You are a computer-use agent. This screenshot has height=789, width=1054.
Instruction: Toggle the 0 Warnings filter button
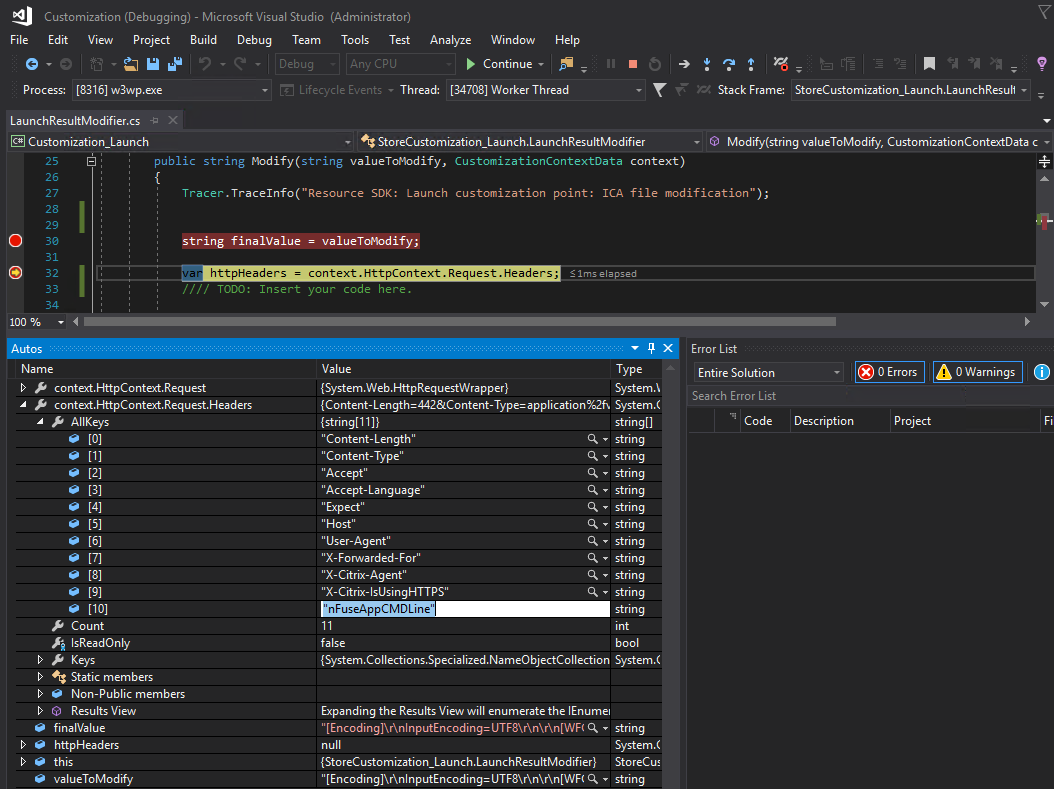click(977, 372)
